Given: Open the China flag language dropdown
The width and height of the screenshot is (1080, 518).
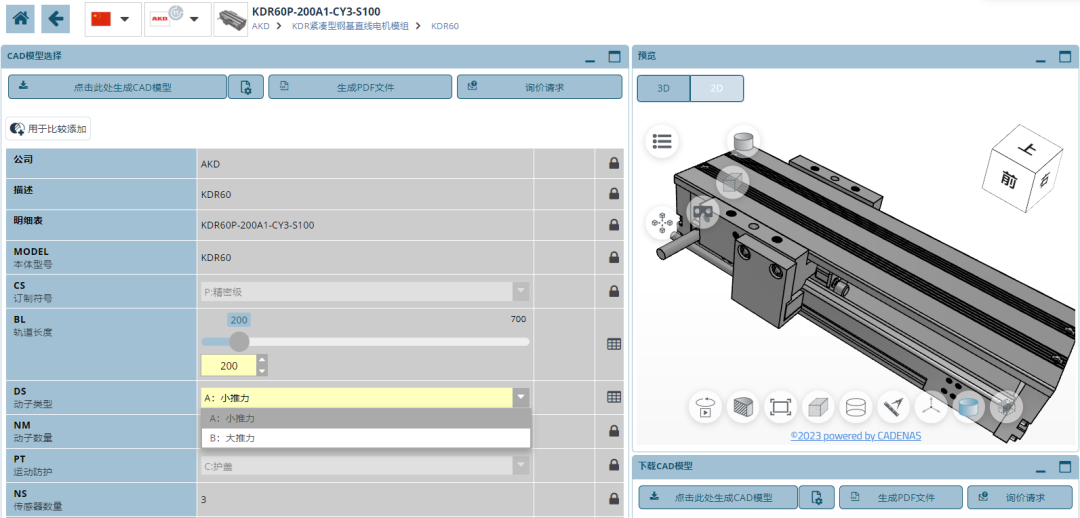Looking at the screenshot, I should point(112,19).
